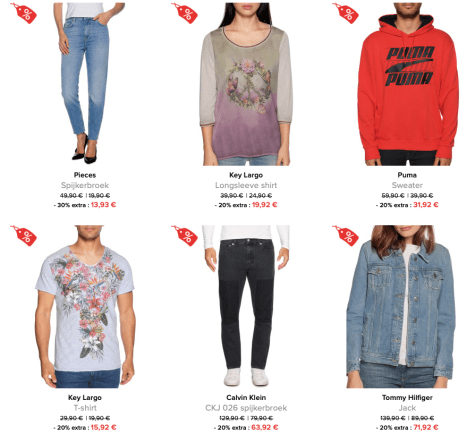Open the red Puma hoodie photo

click(x=407, y=84)
